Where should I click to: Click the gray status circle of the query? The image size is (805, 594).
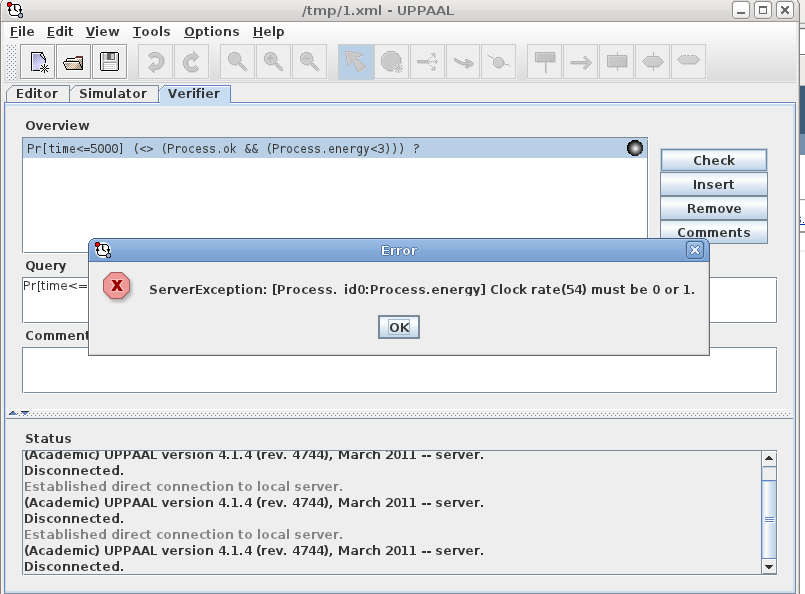click(635, 148)
